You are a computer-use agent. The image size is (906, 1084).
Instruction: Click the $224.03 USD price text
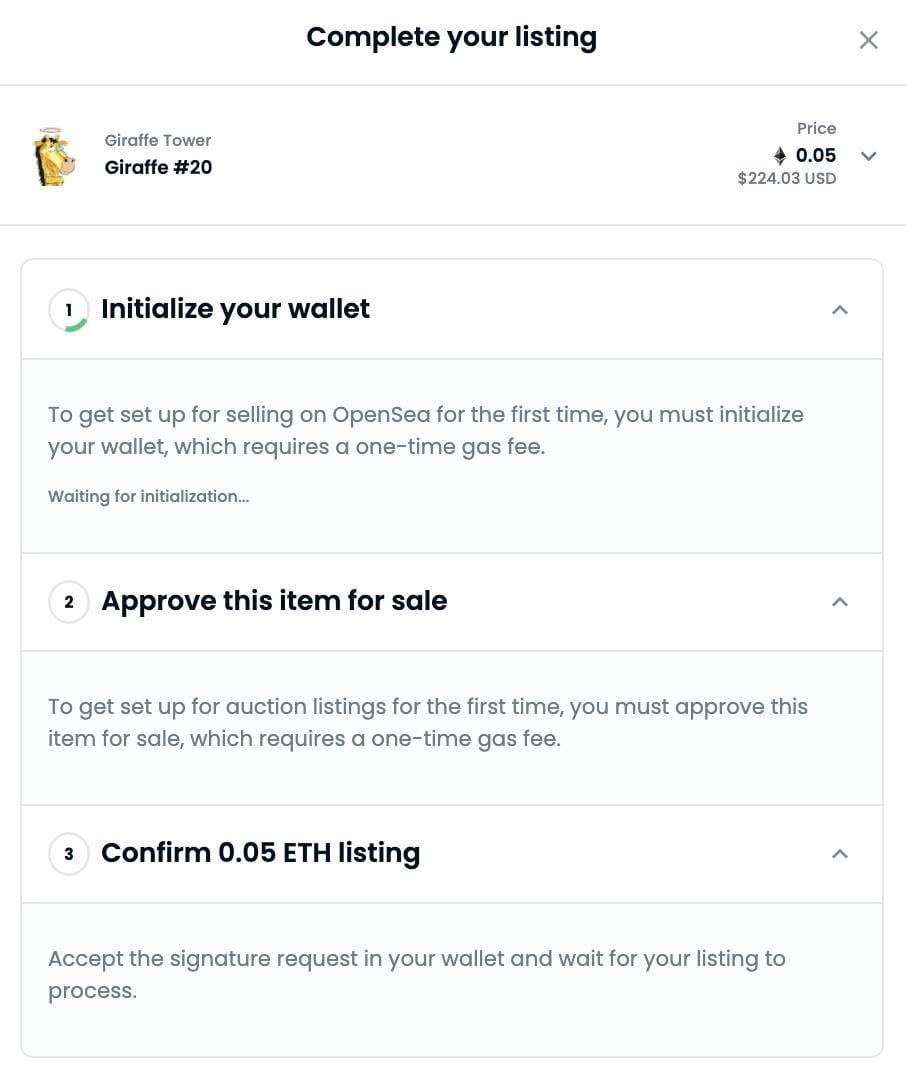point(786,178)
